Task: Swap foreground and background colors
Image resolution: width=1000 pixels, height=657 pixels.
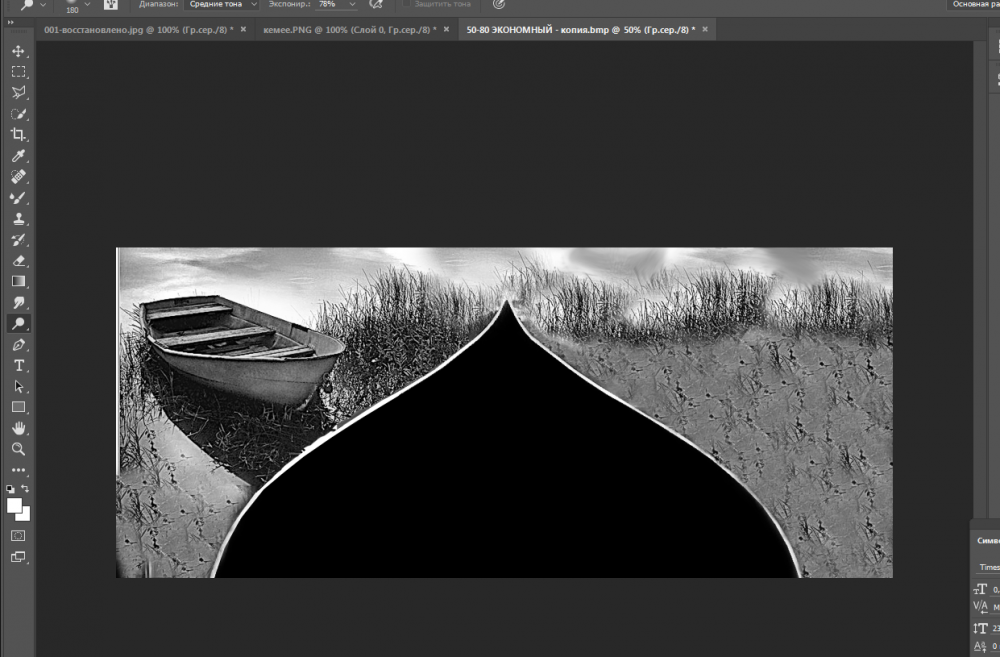Action: [x=27, y=488]
